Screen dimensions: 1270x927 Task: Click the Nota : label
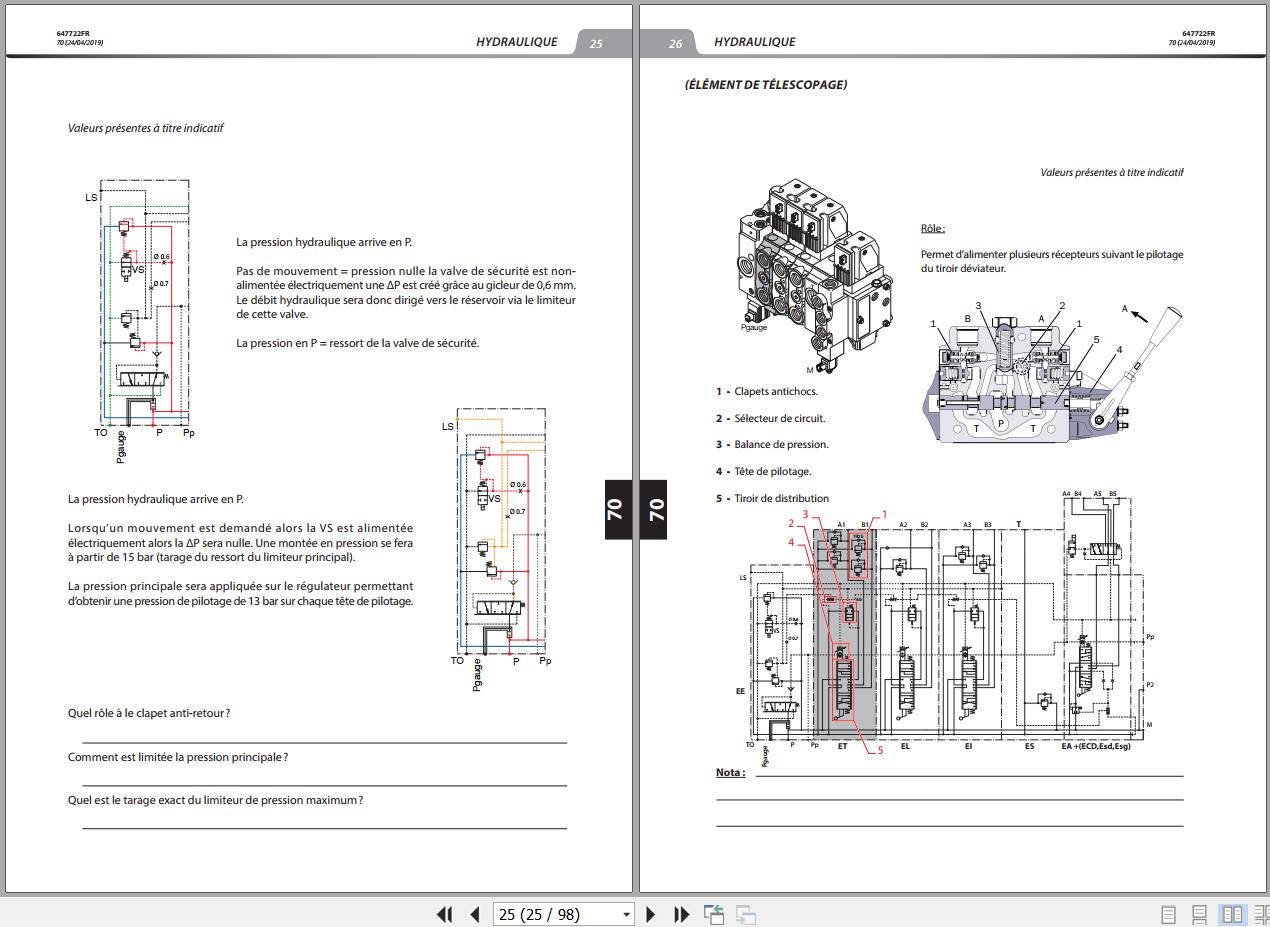point(730,772)
